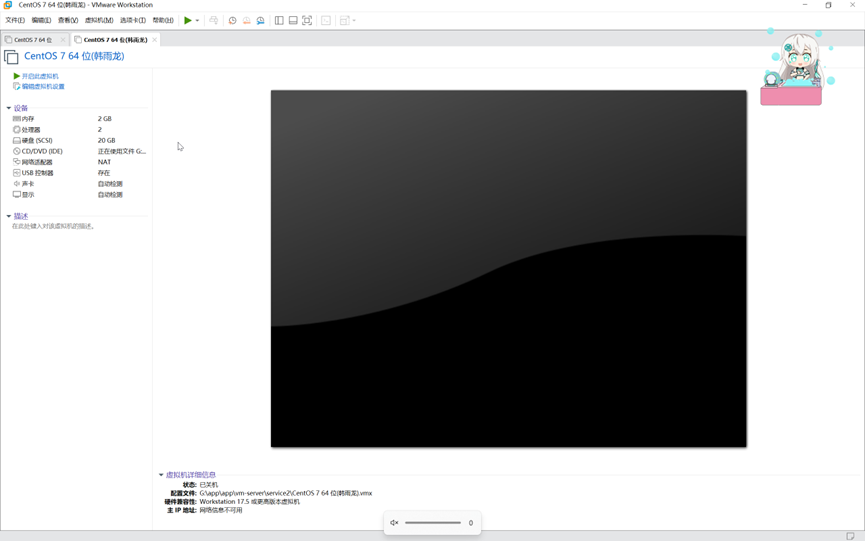
Task: Click the 2 GB memory value
Action: click(105, 119)
